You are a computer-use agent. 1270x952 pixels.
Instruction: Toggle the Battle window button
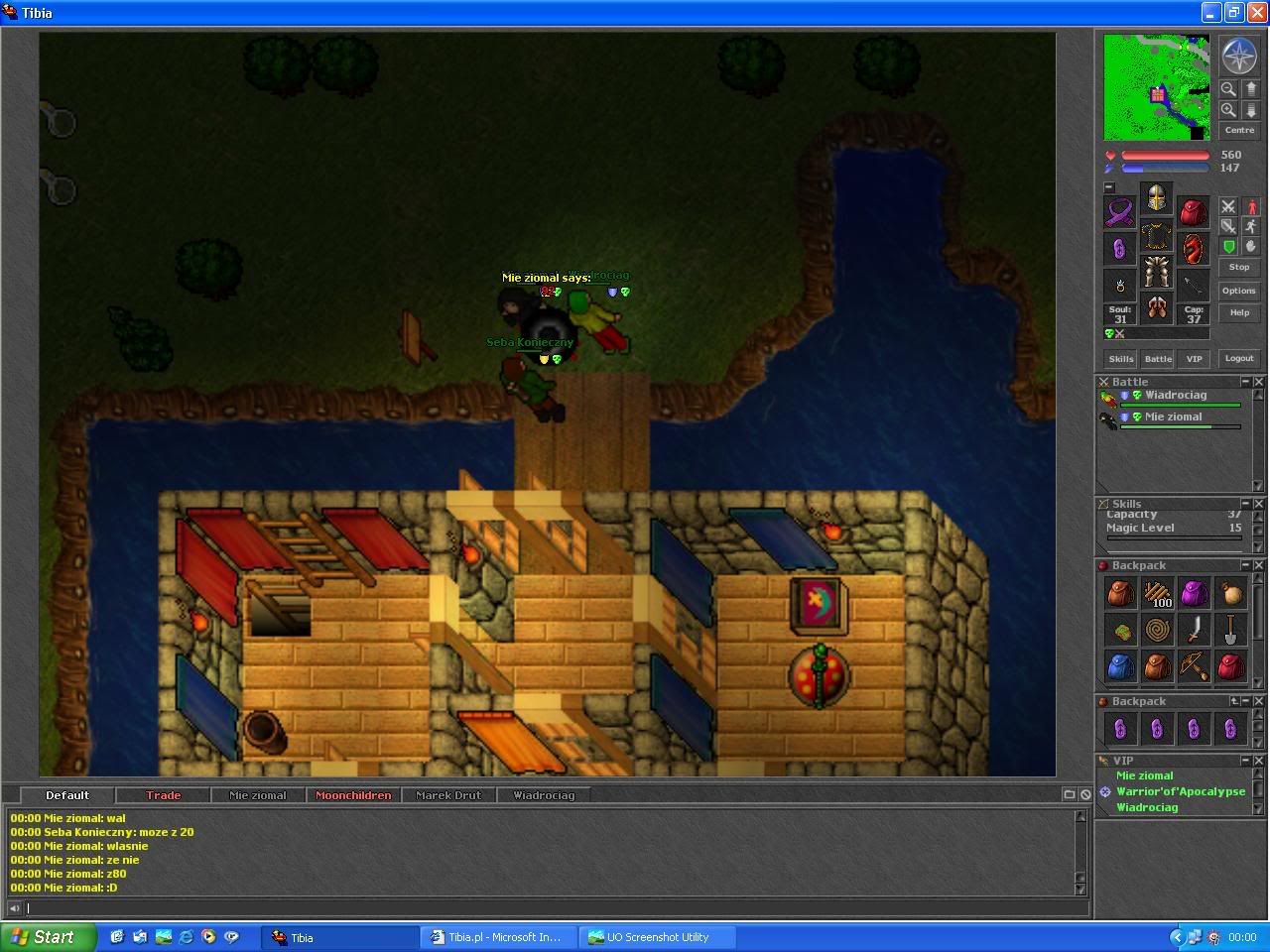(x=1158, y=359)
